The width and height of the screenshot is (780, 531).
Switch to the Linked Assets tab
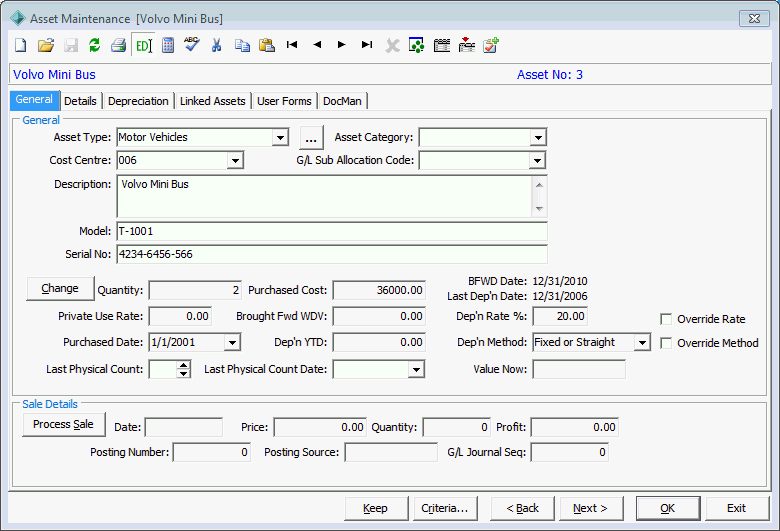[213, 101]
